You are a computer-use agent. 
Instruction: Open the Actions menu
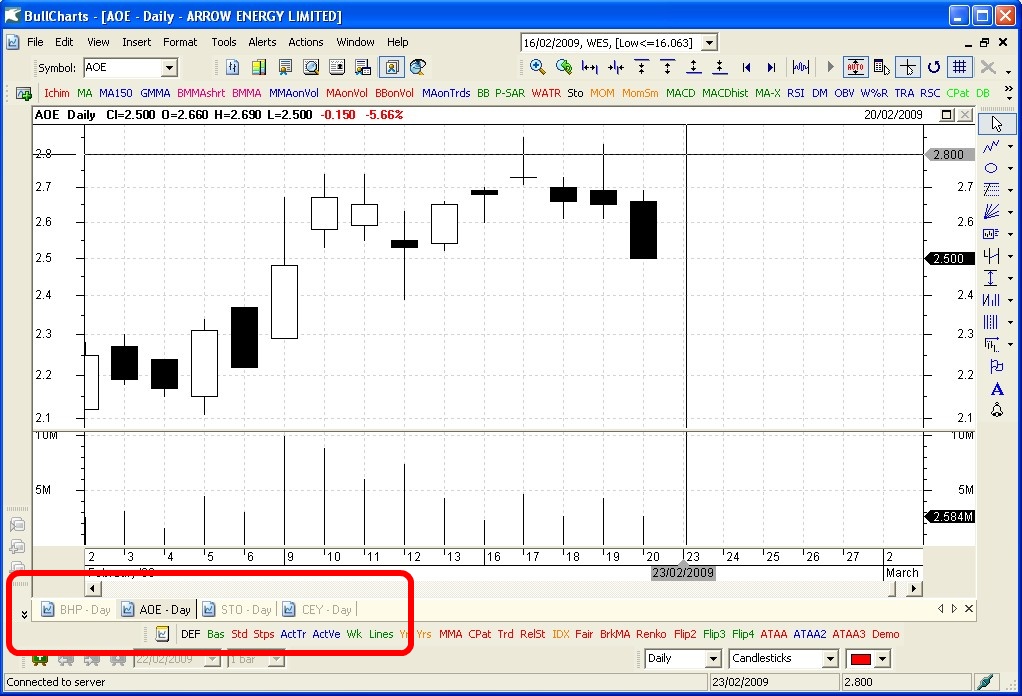click(306, 42)
